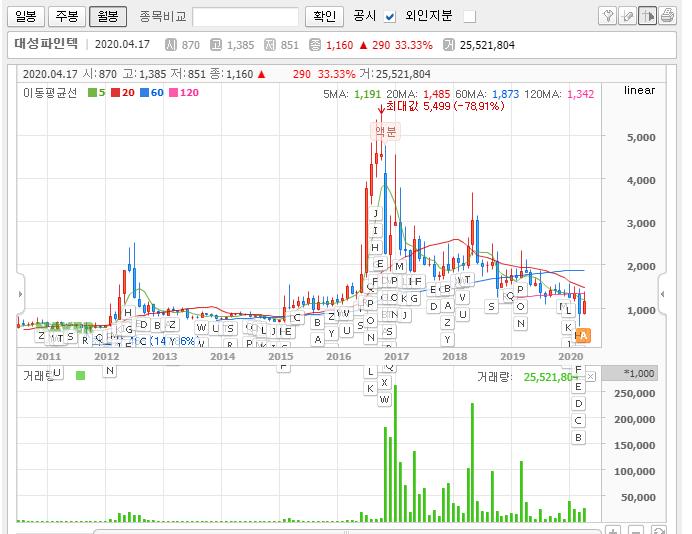Open the 액분 stock split marker
This screenshot has width=692, height=534.
click(385, 131)
